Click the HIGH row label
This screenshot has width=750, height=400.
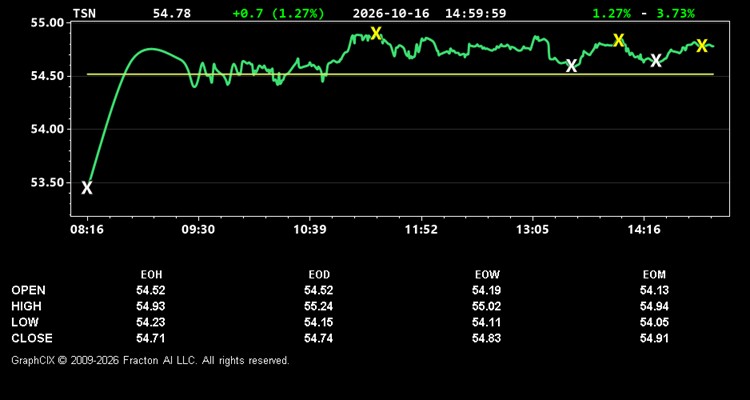point(26,306)
